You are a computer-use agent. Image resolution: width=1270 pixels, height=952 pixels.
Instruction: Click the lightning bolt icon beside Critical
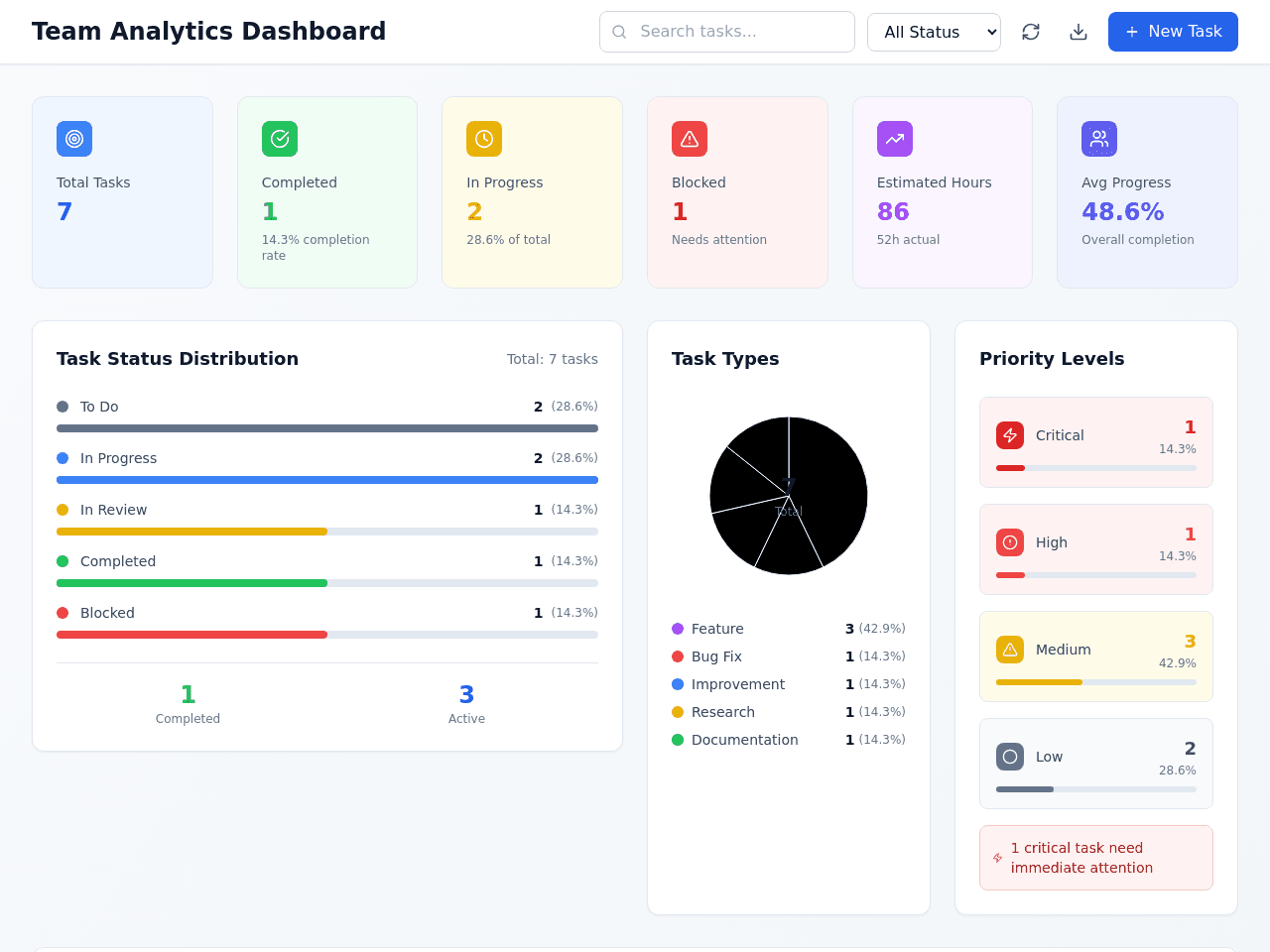(x=1010, y=435)
